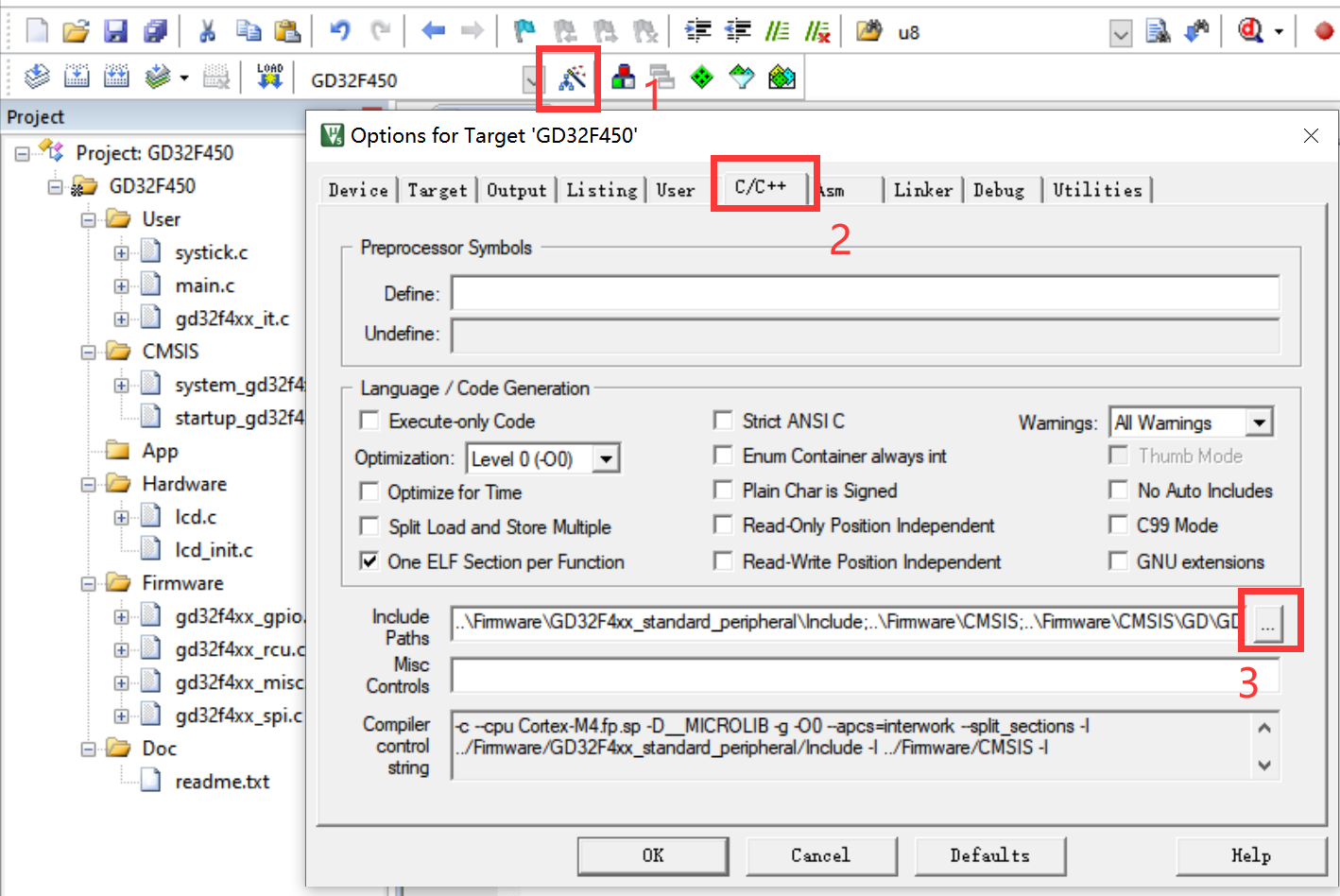Enable Execute-only Code checkbox
The width and height of the screenshot is (1340, 896).
pos(369,421)
